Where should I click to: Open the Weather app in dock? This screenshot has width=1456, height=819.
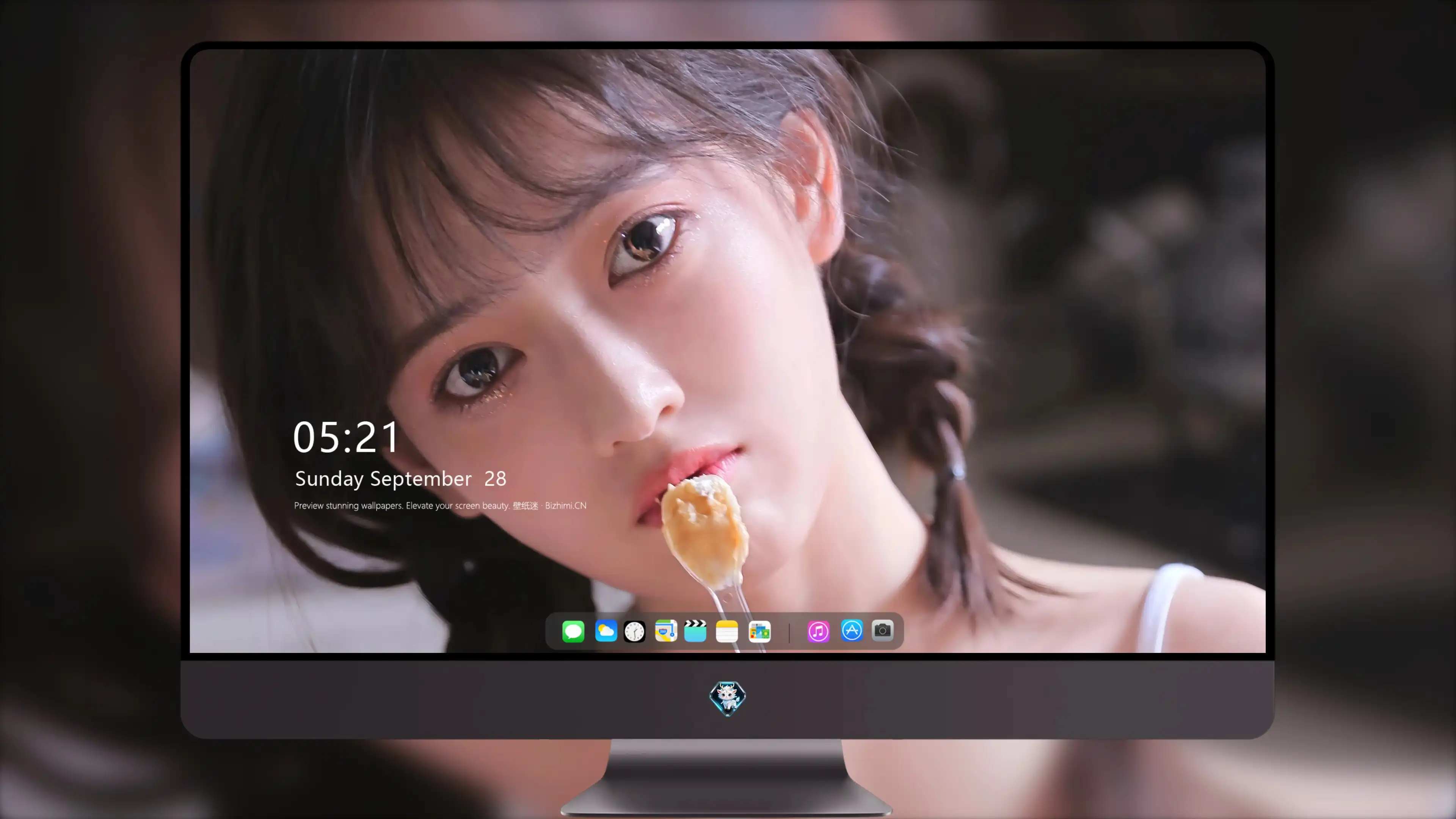[606, 631]
